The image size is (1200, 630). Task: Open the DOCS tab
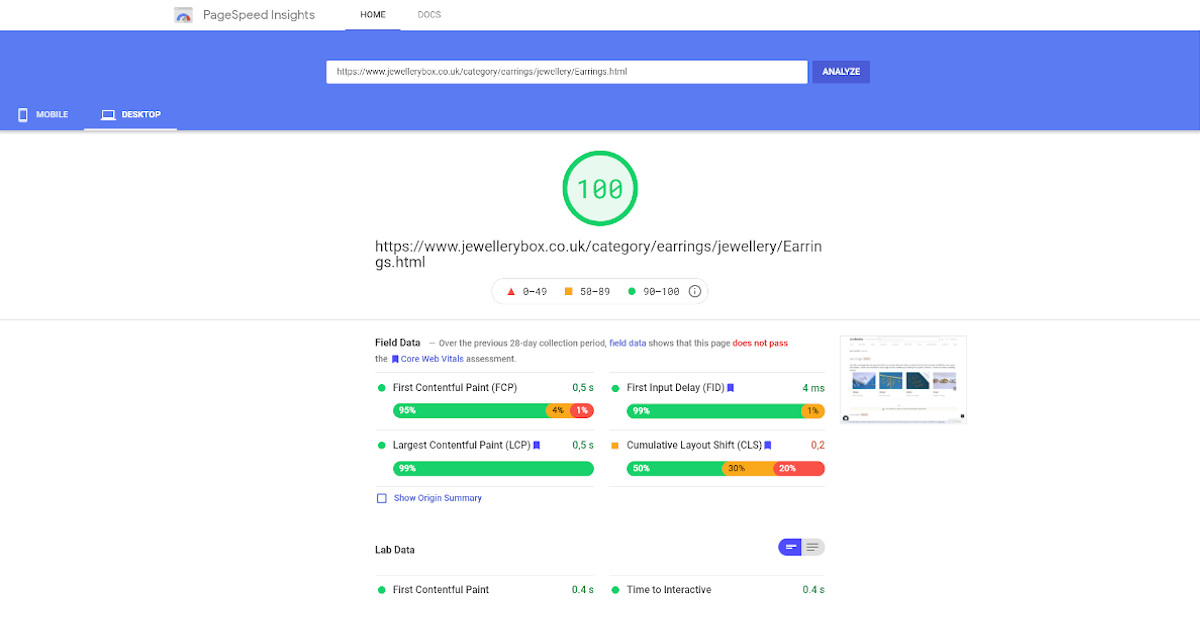[x=429, y=15]
